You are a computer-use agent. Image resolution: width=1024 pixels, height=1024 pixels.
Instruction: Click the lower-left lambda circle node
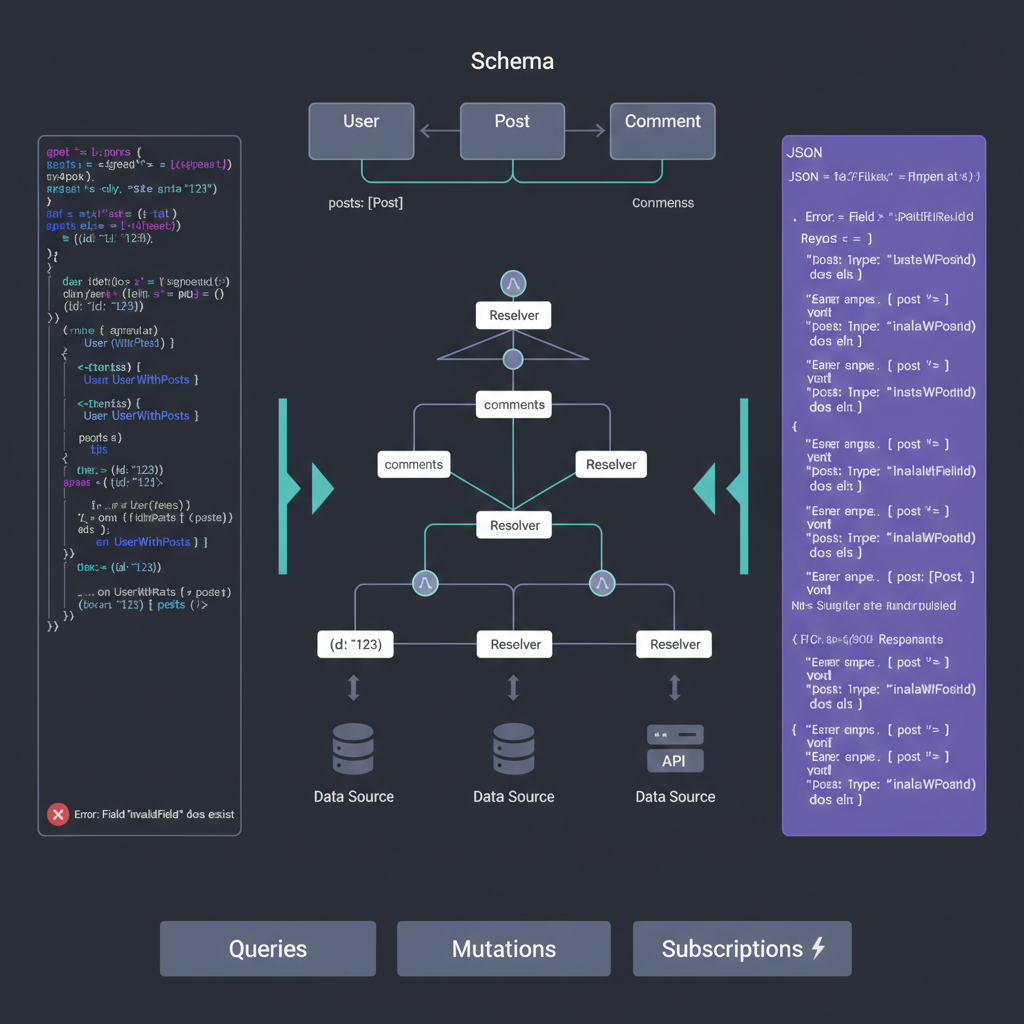tap(425, 582)
